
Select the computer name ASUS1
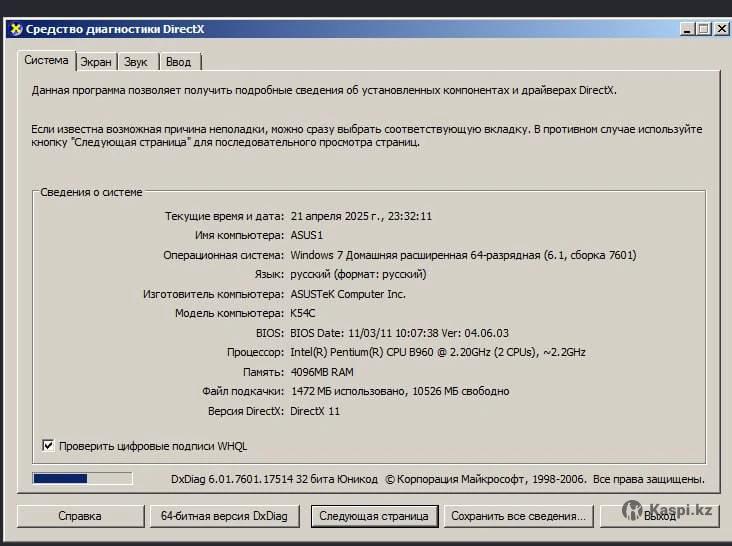coord(307,235)
